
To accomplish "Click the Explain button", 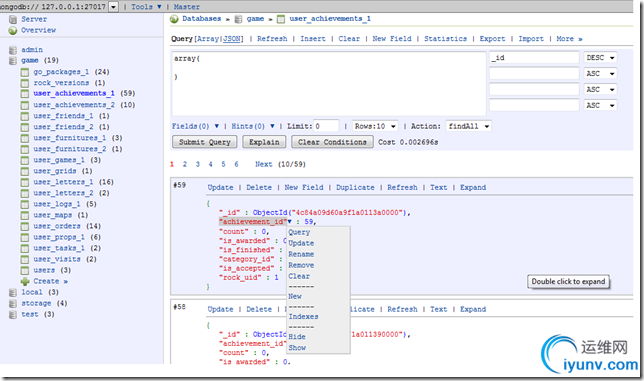I will click(x=264, y=142).
